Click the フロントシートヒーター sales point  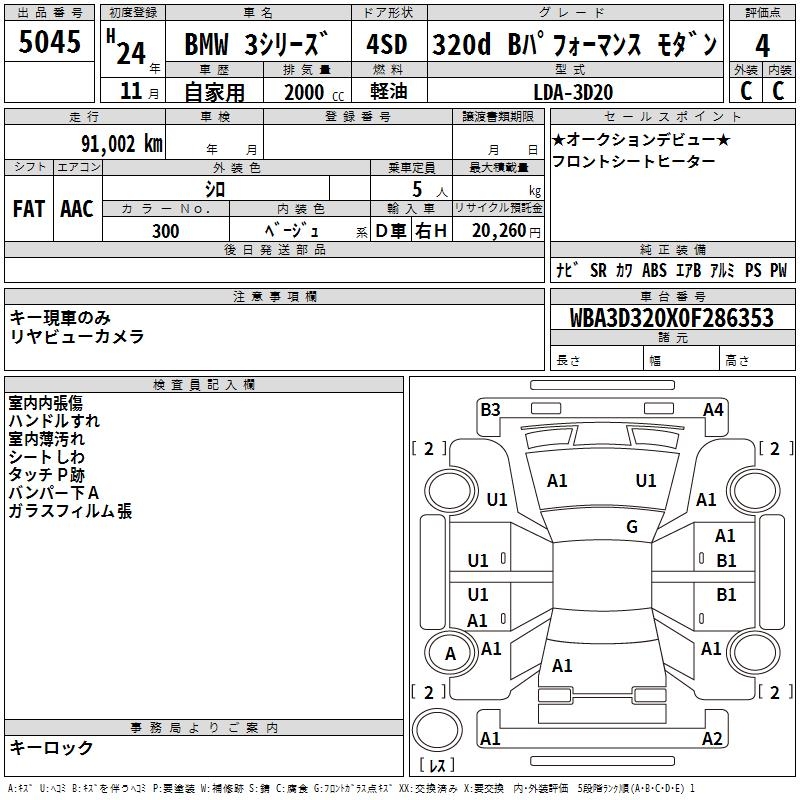click(633, 161)
